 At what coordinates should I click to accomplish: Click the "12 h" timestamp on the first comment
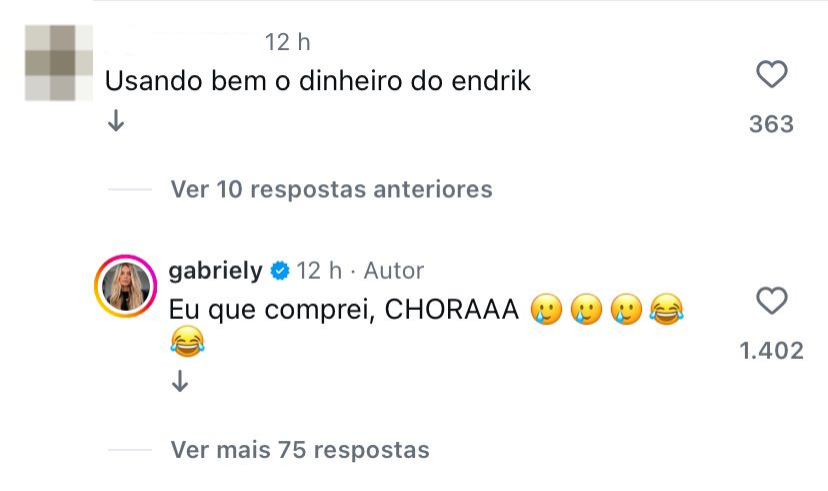point(288,43)
